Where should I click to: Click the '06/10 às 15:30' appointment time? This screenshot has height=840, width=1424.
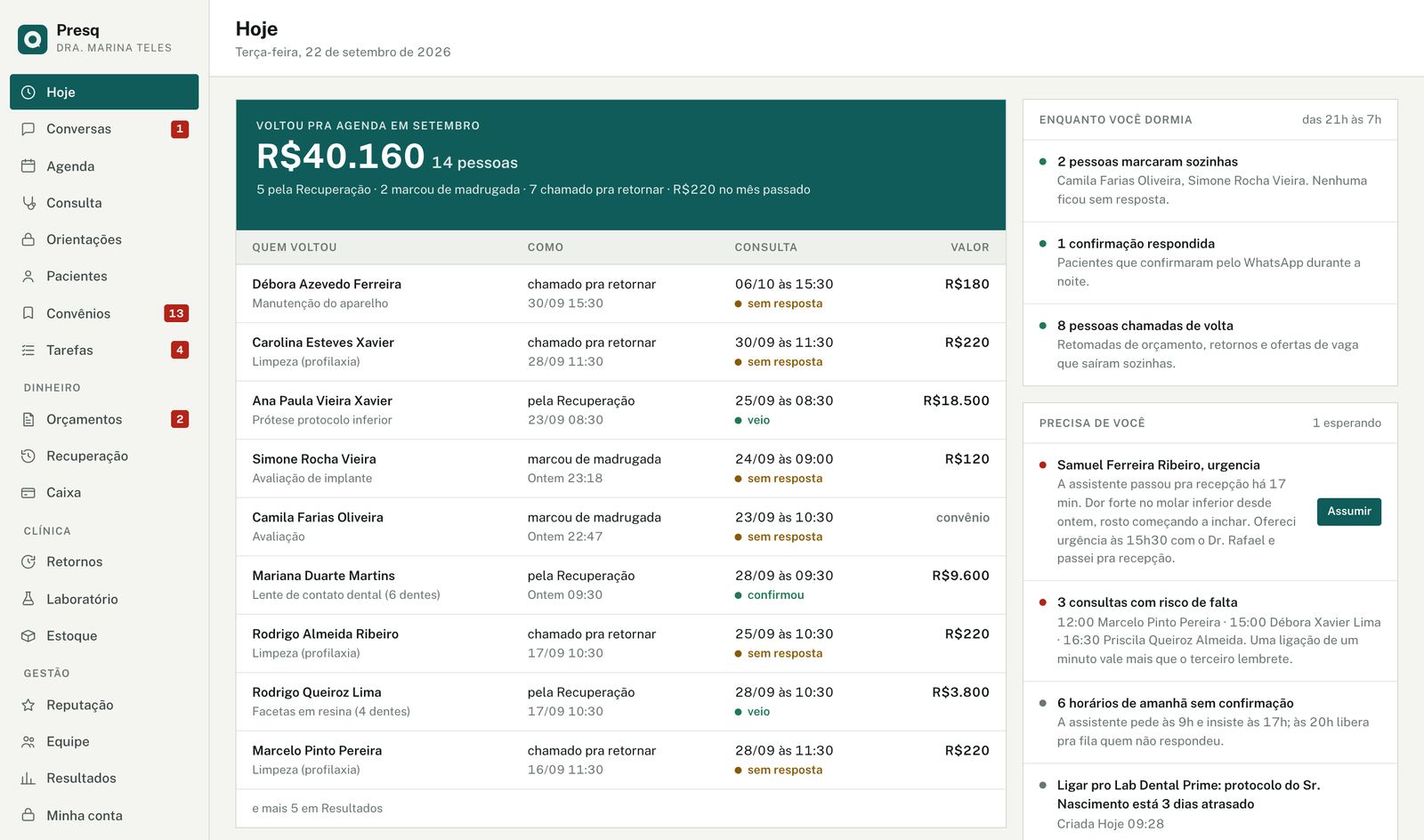pos(784,285)
